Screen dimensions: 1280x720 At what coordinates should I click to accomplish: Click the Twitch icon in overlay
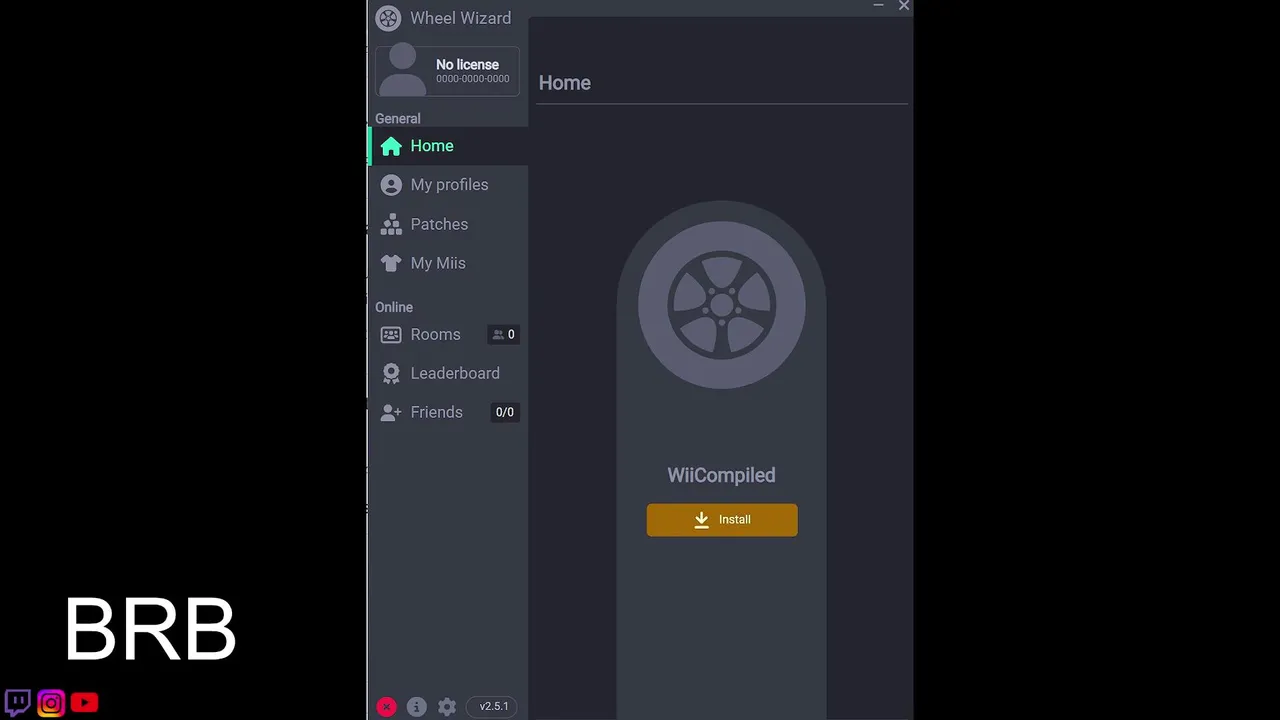coord(17,703)
